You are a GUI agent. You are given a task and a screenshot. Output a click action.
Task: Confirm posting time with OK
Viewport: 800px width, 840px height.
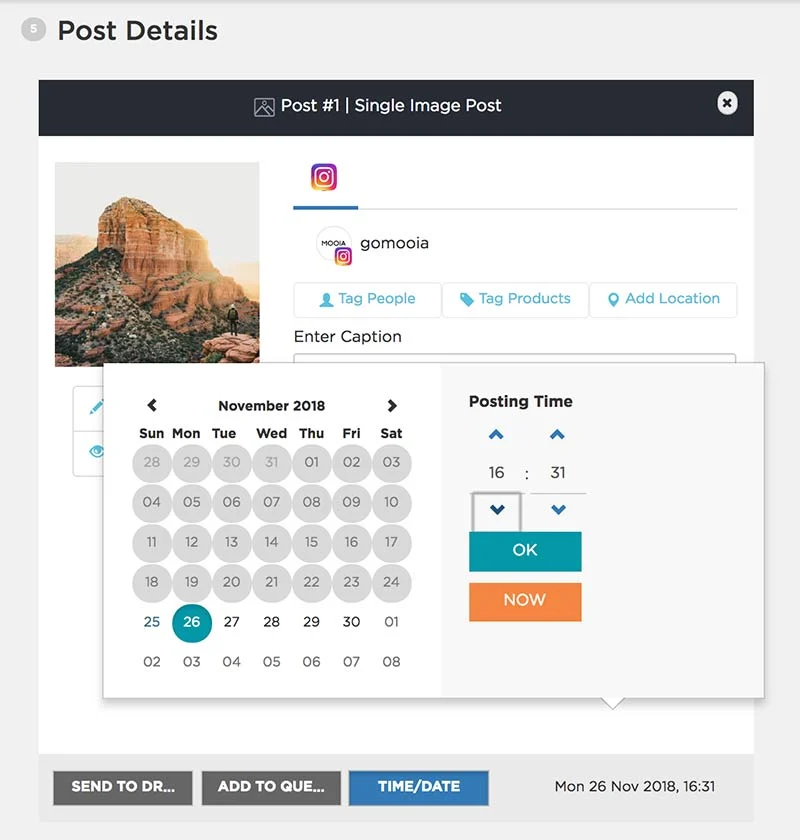(525, 551)
